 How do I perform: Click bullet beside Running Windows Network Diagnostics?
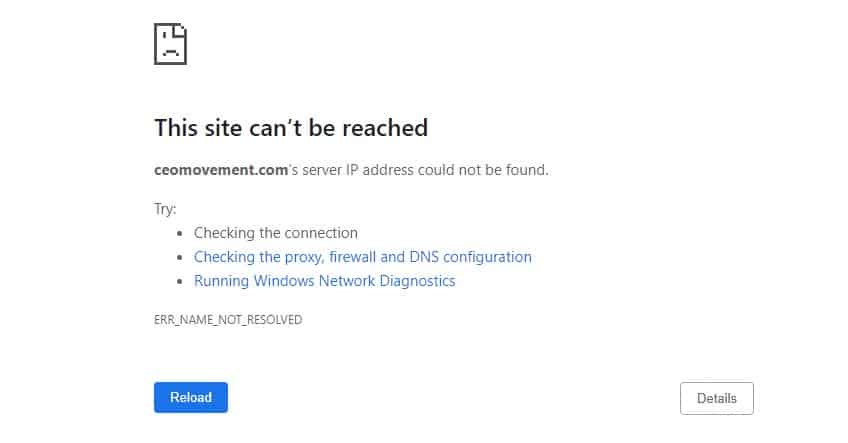click(x=180, y=282)
